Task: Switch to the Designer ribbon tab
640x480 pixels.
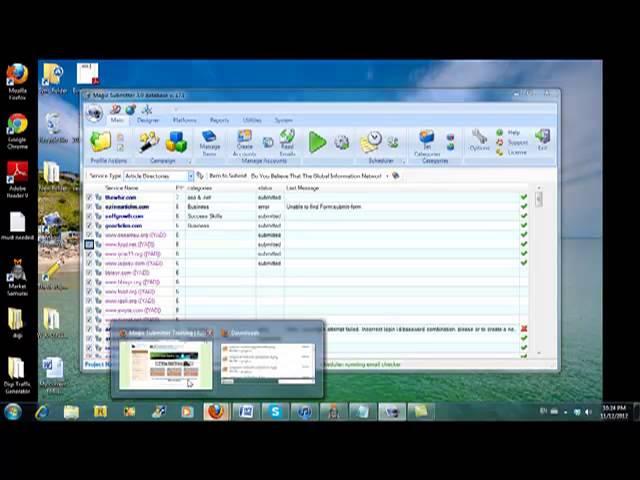Action: click(x=148, y=120)
